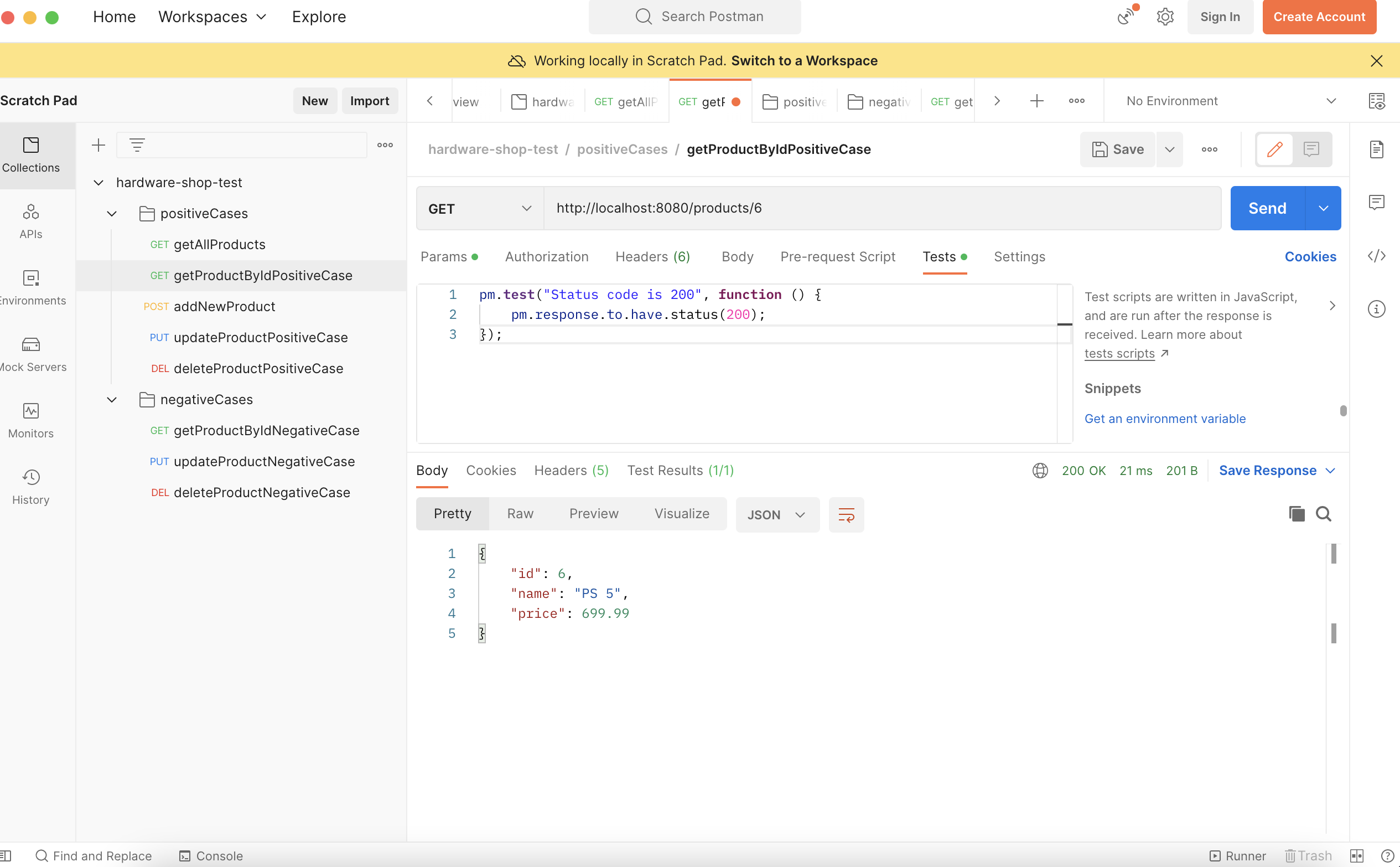
Task: Switch to the Pre-request Script tab
Action: (837, 257)
